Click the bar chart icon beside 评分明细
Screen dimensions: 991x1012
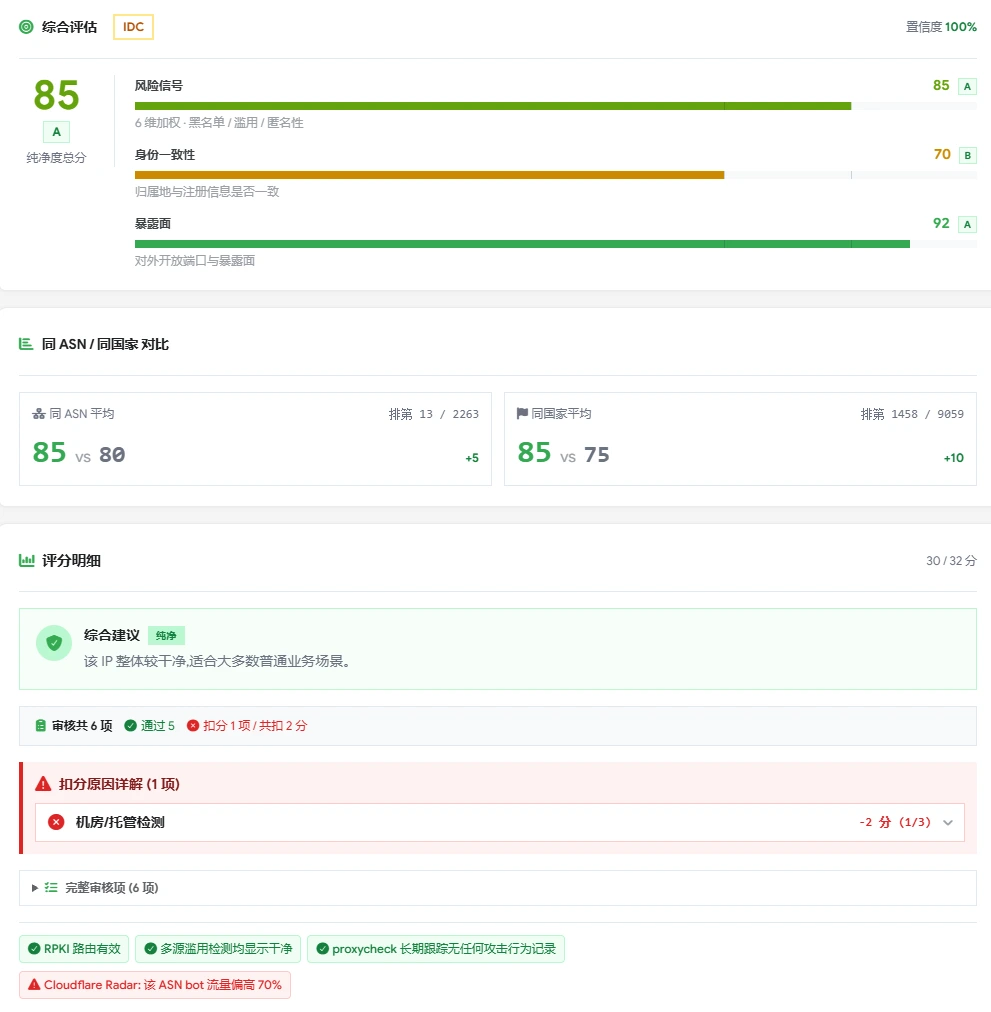point(26,560)
